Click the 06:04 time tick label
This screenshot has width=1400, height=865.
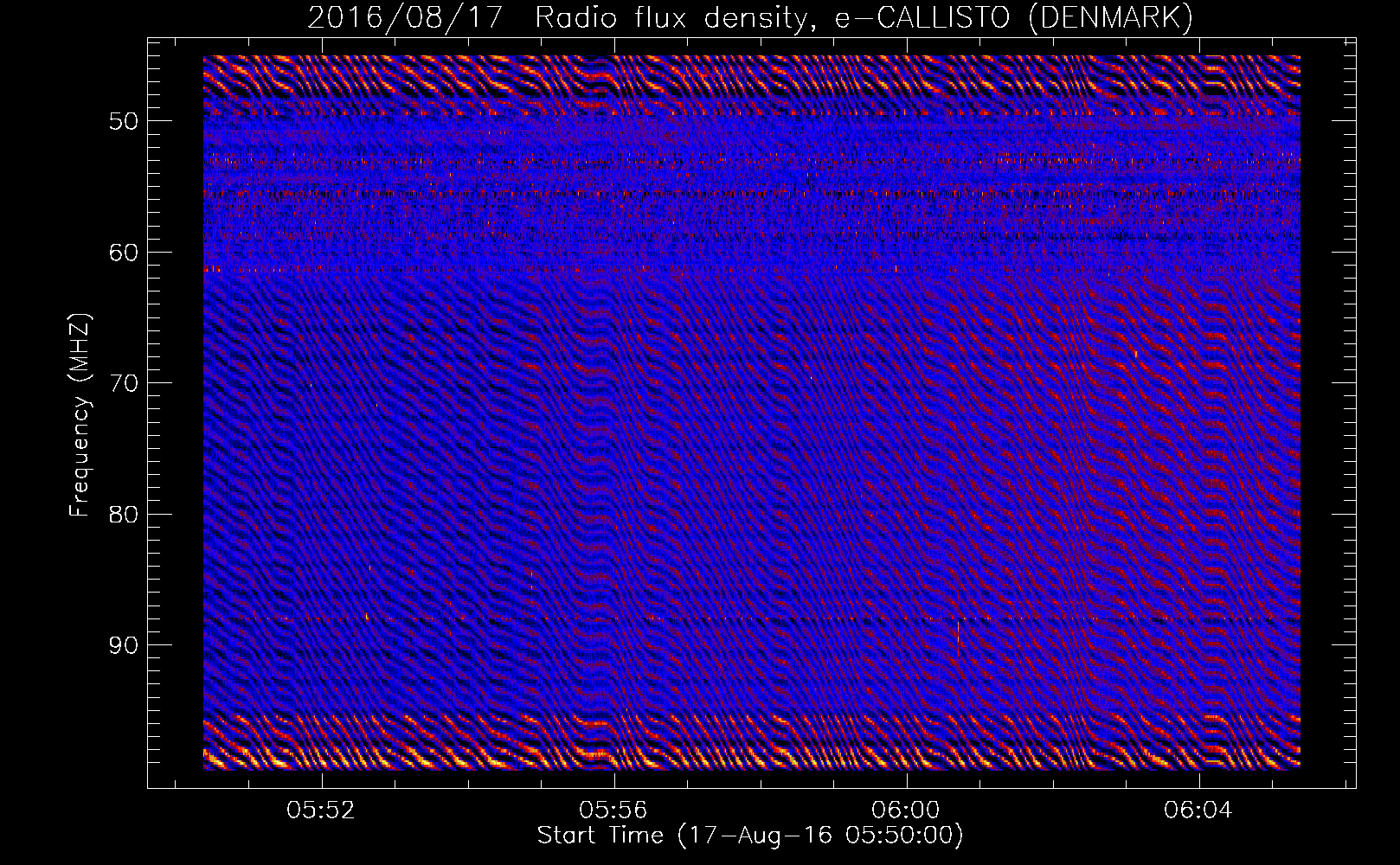tap(1198, 811)
